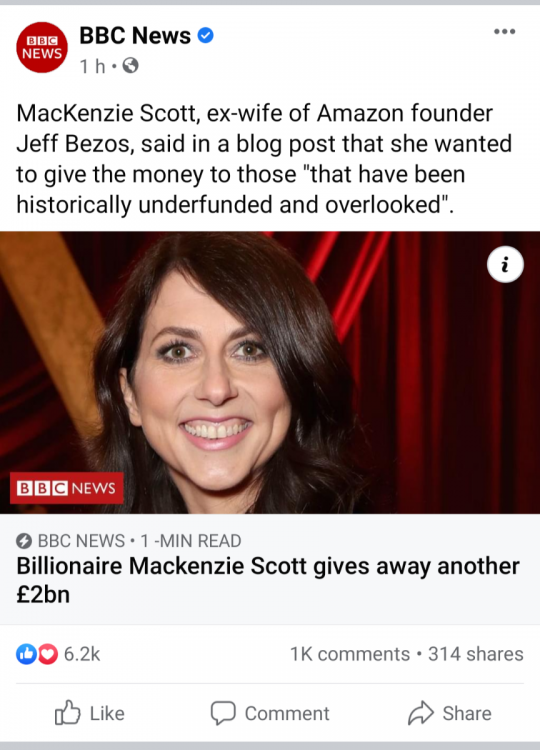540x750 pixels.
Task: Like the post using Like button
Action: click(x=89, y=713)
